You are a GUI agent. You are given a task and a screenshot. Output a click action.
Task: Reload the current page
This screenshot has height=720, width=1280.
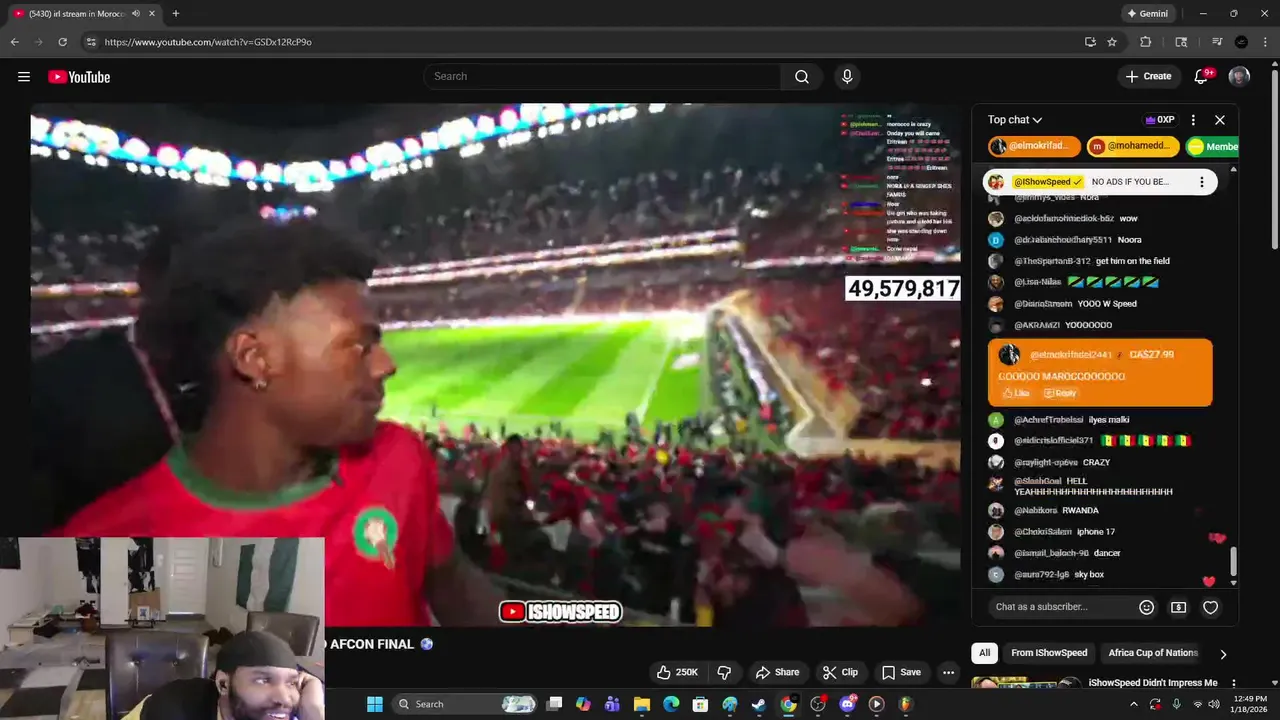(x=63, y=42)
